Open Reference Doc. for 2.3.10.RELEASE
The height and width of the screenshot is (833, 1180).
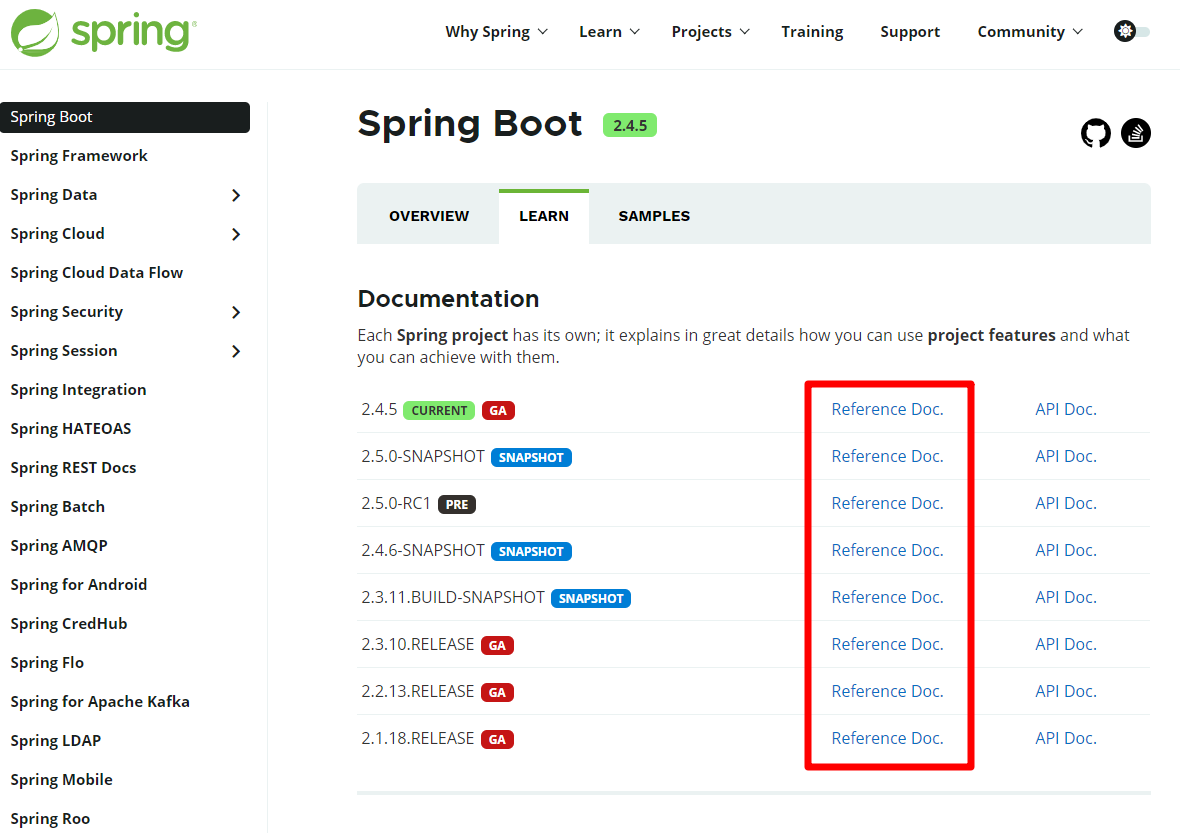pos(887,645)
